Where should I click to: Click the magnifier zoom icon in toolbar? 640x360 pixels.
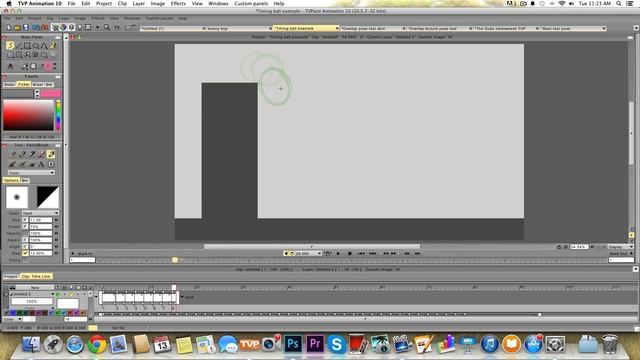point(107,27)
